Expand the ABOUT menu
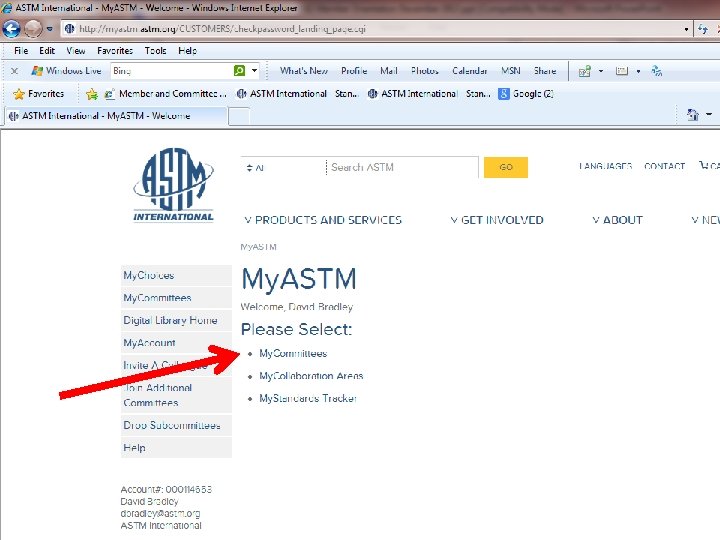 coord(617,220)
